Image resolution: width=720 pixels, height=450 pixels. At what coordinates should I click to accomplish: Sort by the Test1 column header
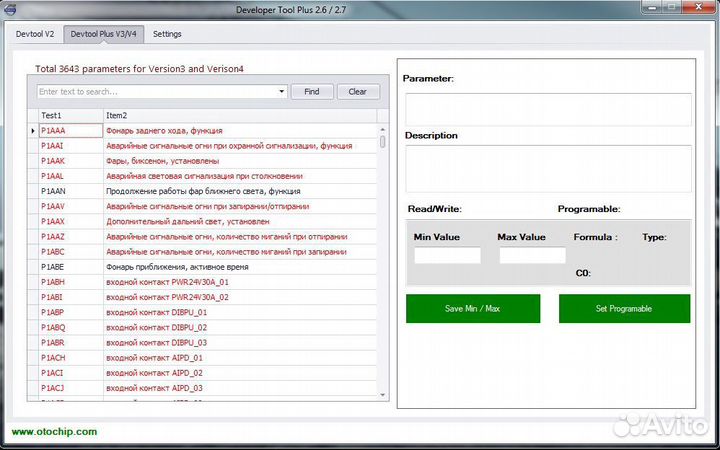tap(69, 116)
